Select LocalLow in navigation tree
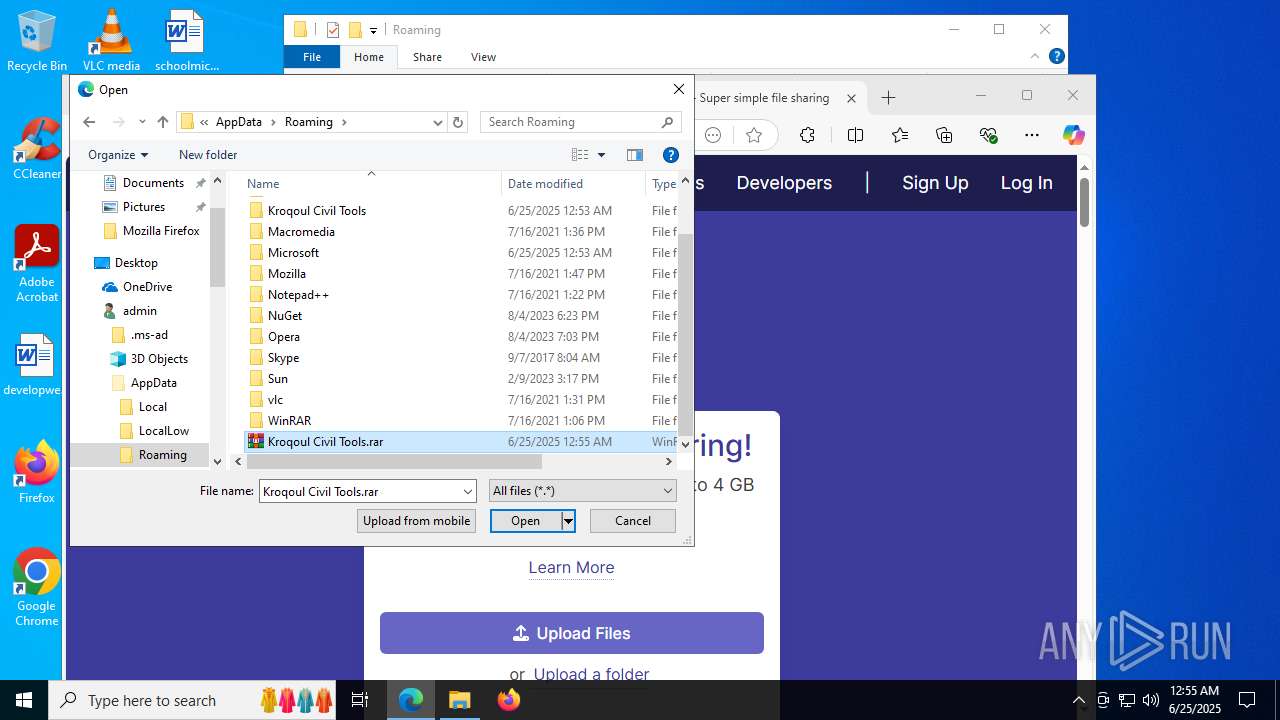 164,431
